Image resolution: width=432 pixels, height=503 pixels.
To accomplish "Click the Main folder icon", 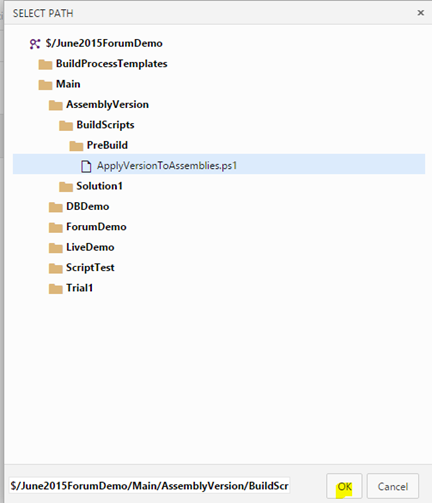I will click(45, 85).
